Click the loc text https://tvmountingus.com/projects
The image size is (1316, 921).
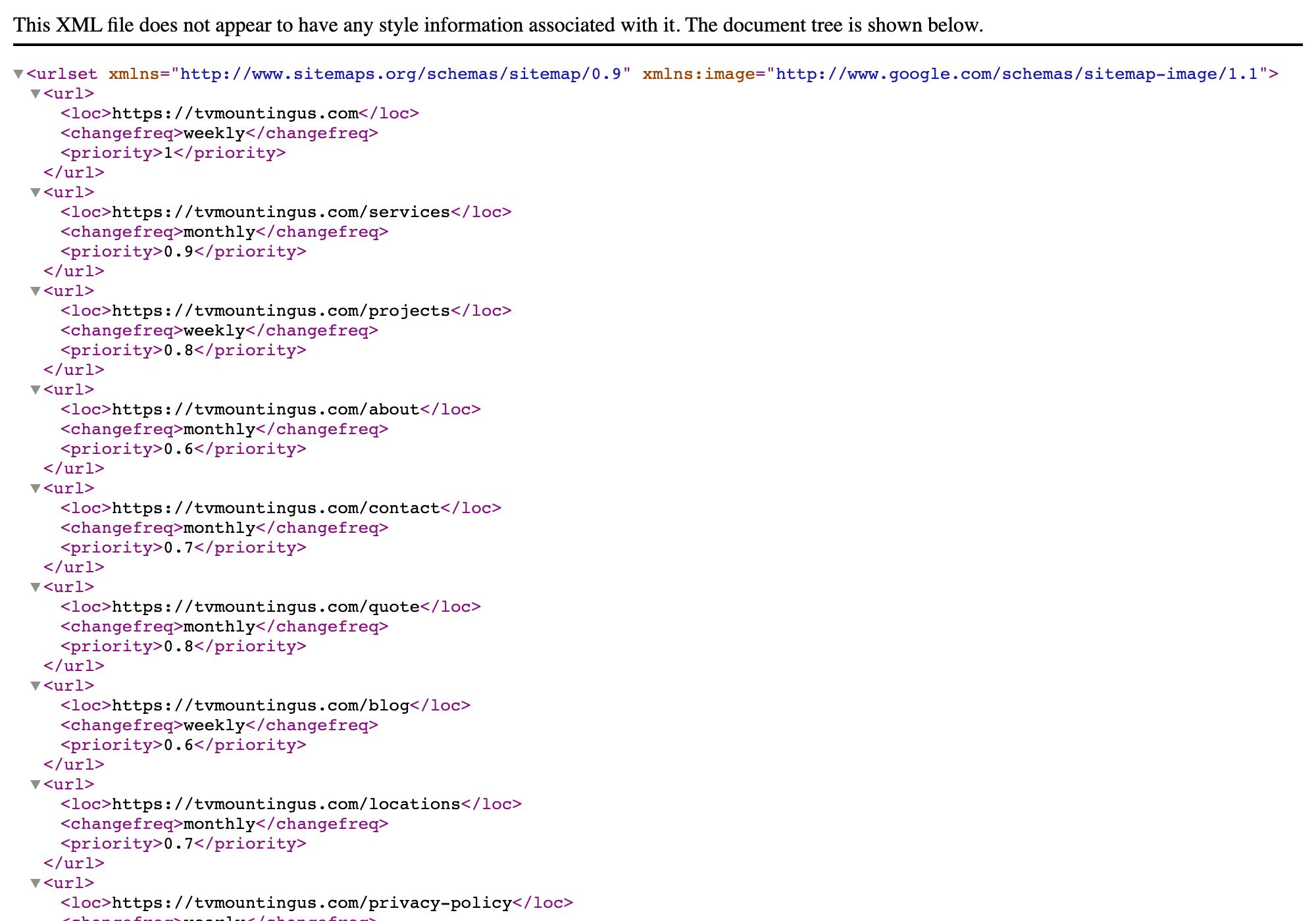click(282, 311)
